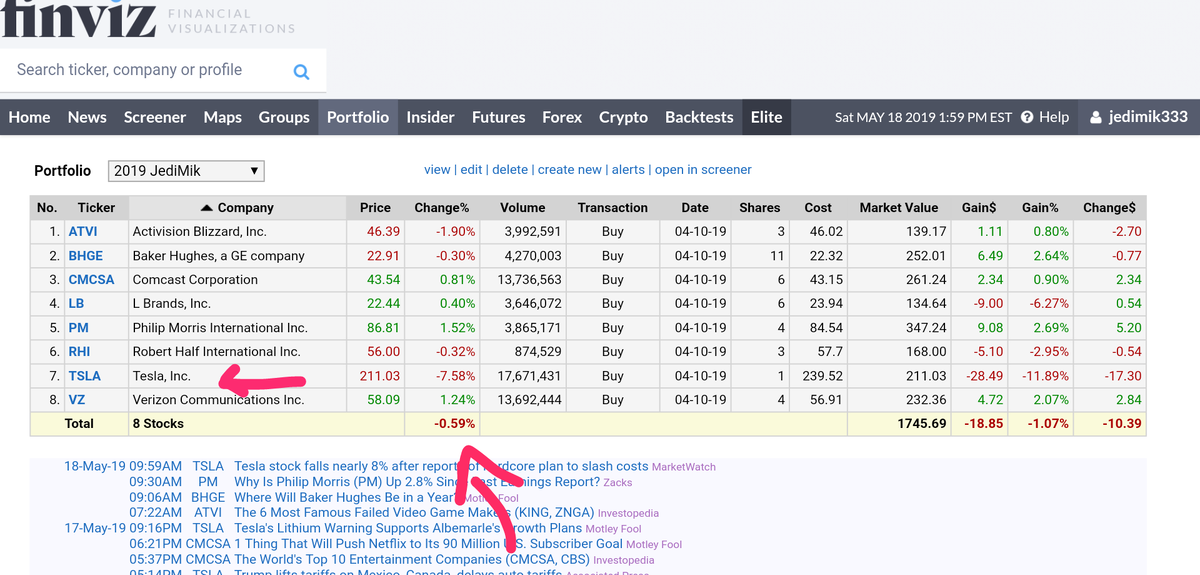
Task: Click the user profile icon beside jedimik333
Action: coord(1096,117)
